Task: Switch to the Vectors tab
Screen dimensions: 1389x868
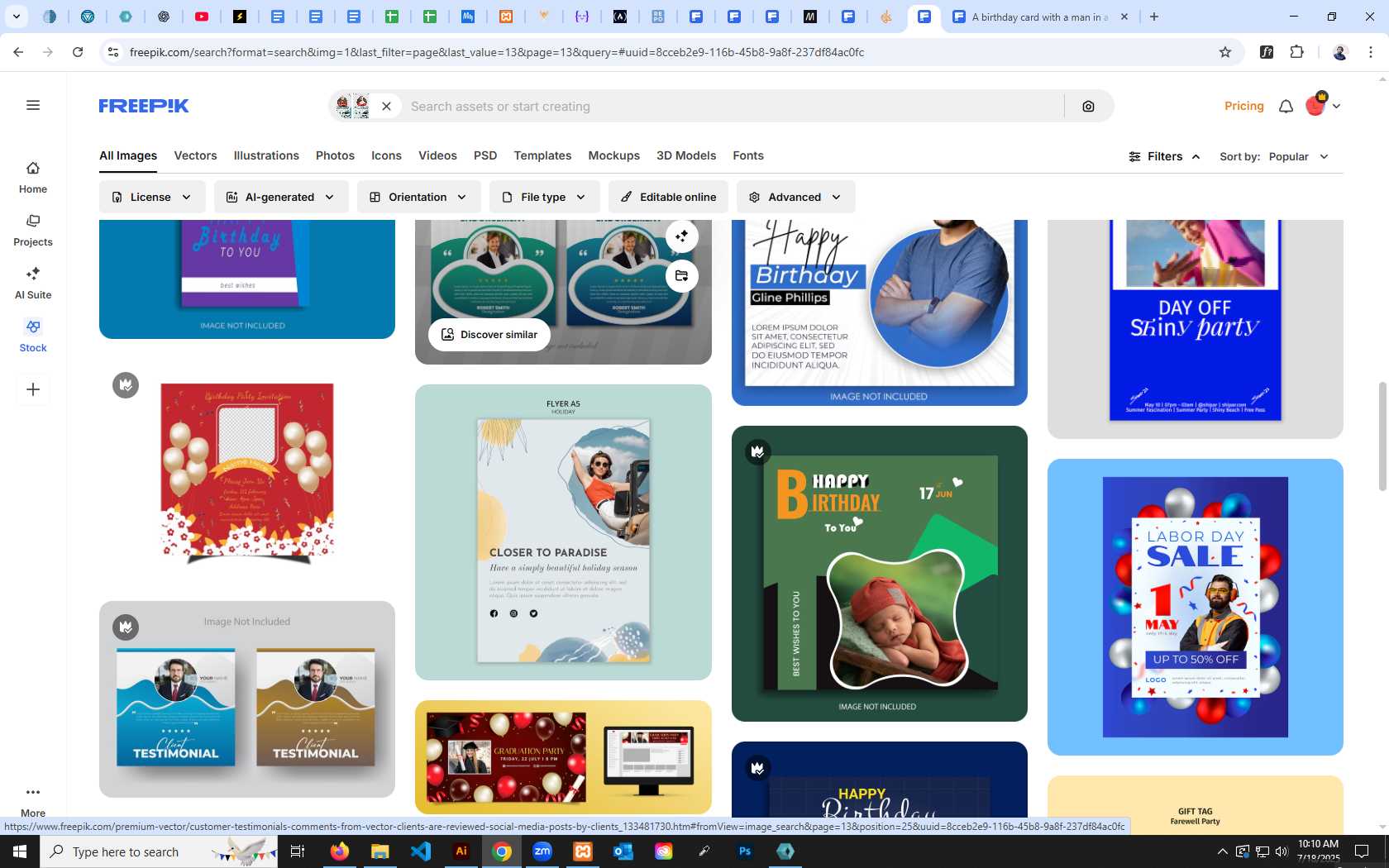Action: pyautogui.click(x=195, y=155)
